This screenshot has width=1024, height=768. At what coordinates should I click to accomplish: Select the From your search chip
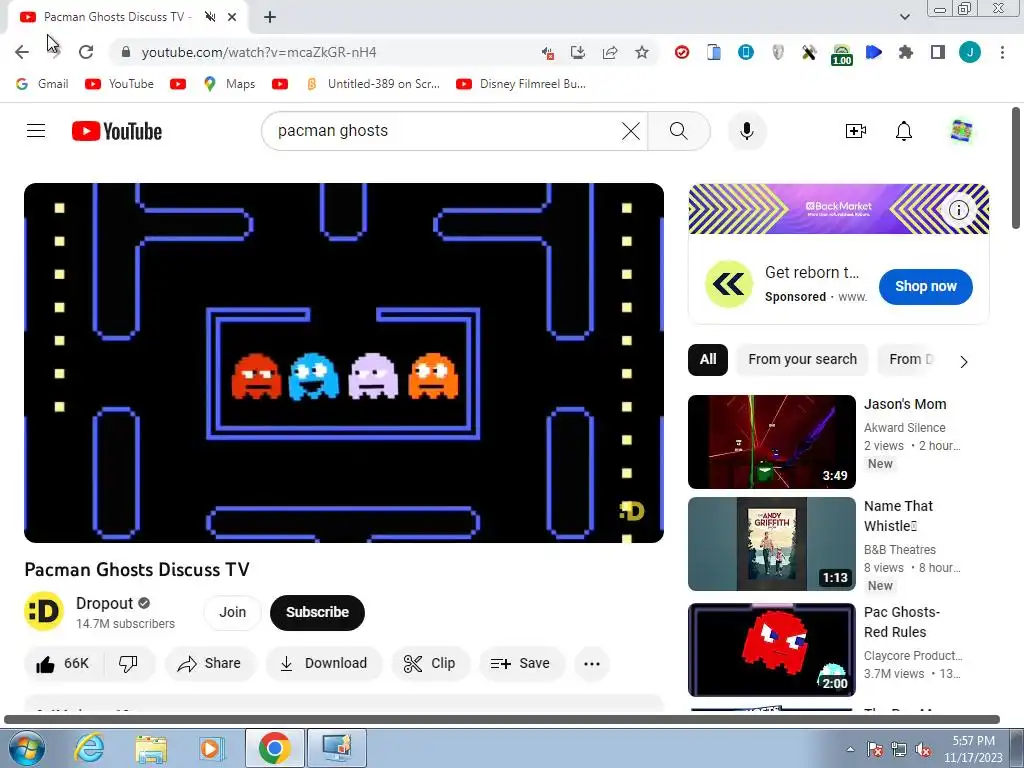(x=803, y=360)
